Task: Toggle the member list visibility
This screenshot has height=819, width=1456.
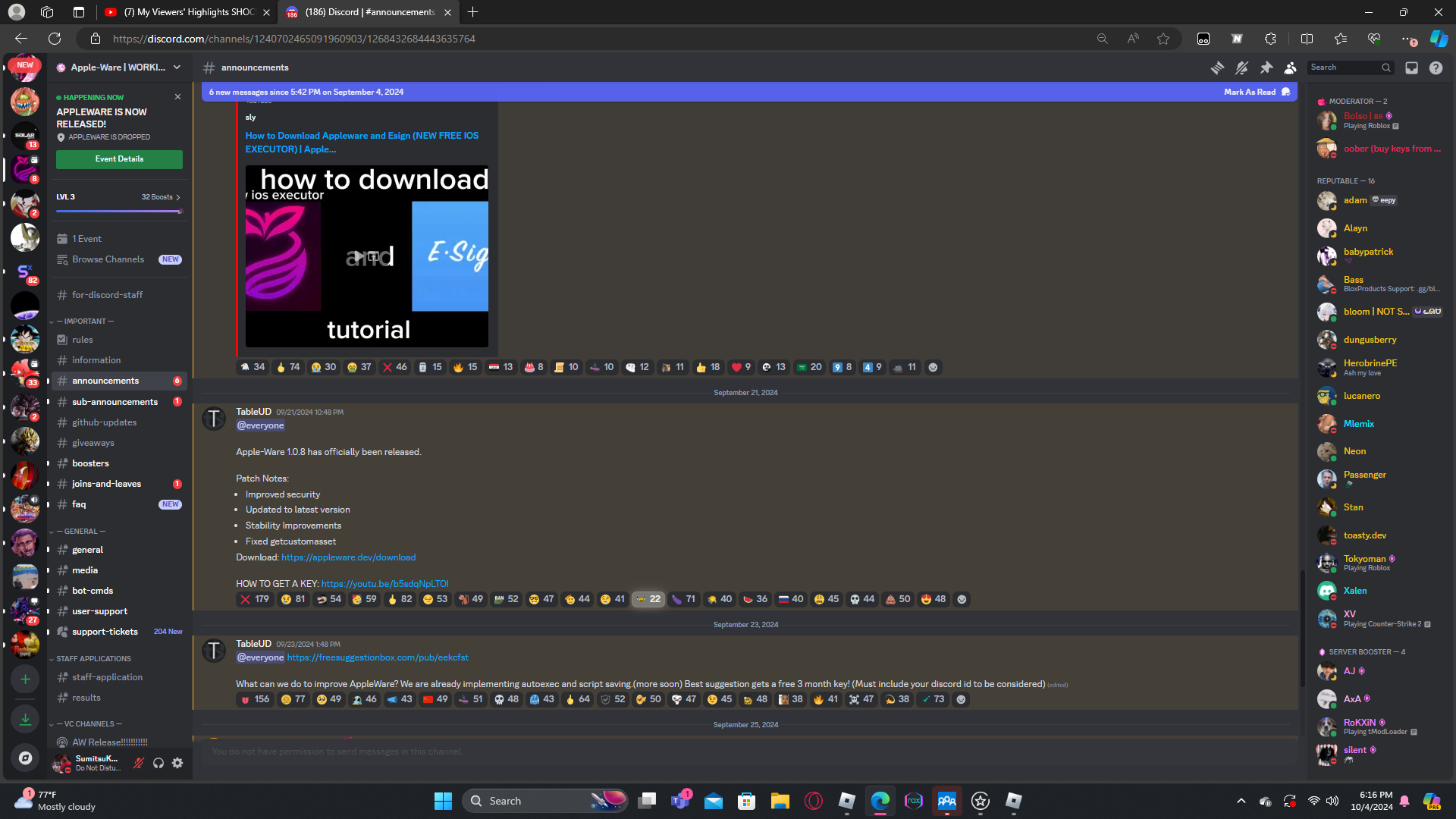Action: pos(1290,68)
